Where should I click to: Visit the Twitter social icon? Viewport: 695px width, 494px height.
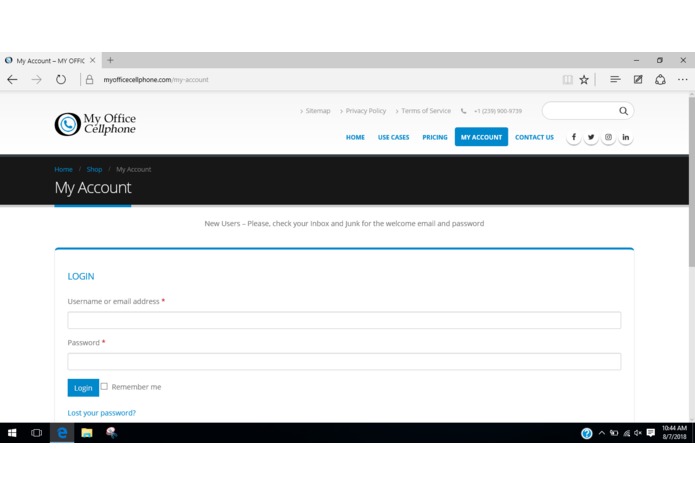[591, 137]
